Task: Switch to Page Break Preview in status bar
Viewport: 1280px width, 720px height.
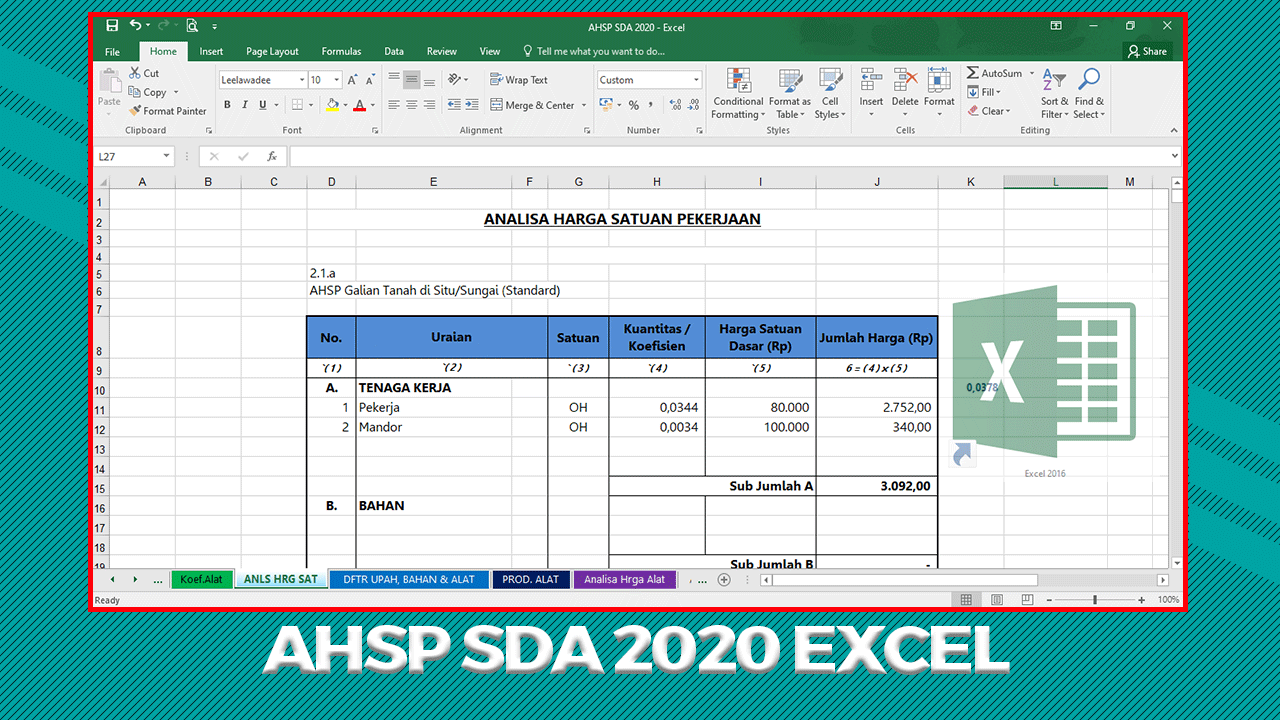Action: tap(1027, 600)
